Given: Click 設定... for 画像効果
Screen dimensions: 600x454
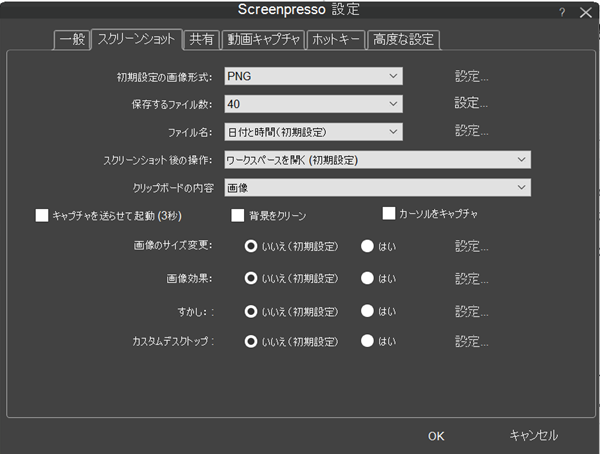Looking at the screenshot, I should coord(471,279).
